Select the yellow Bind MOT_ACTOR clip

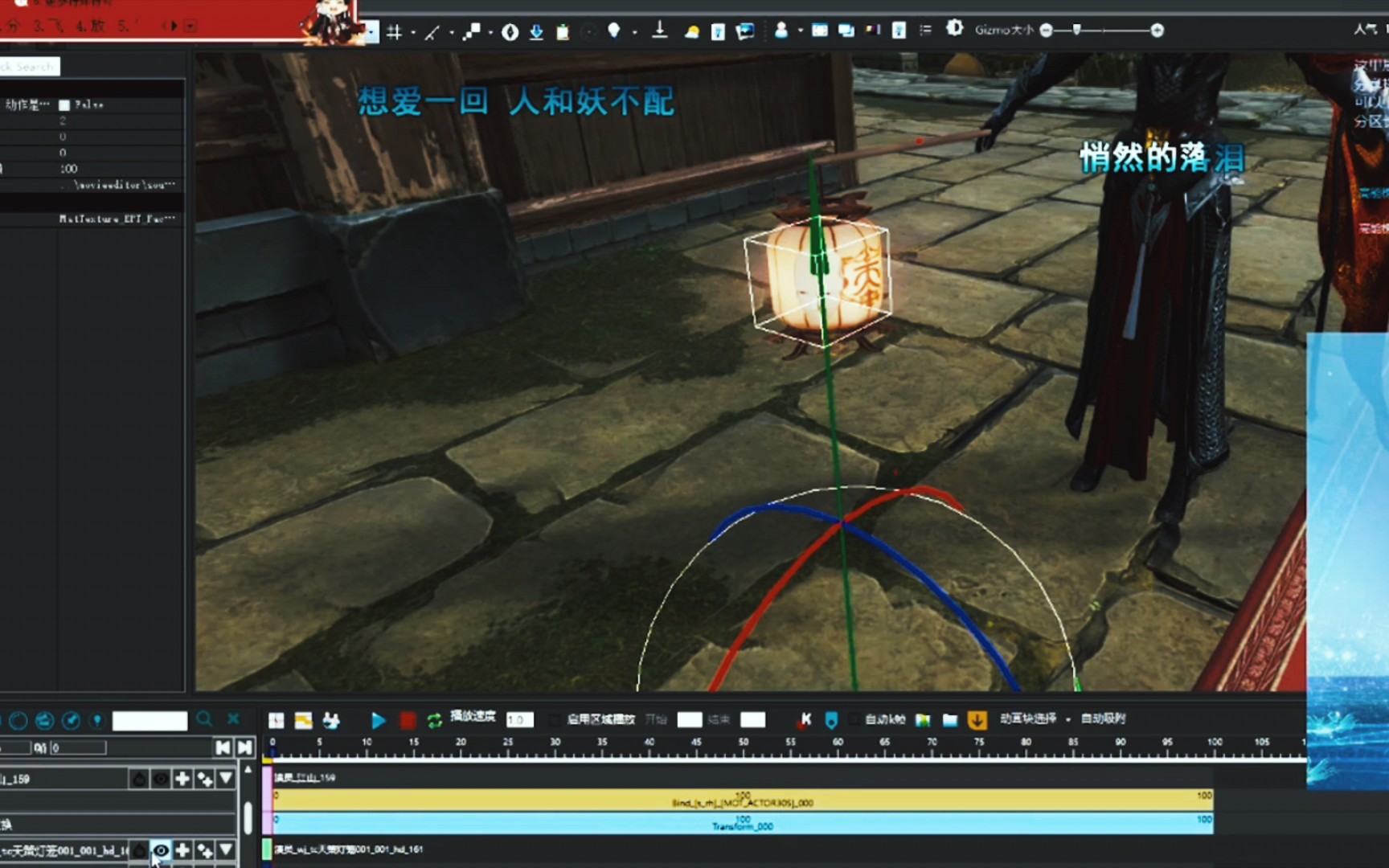(743, 800)
